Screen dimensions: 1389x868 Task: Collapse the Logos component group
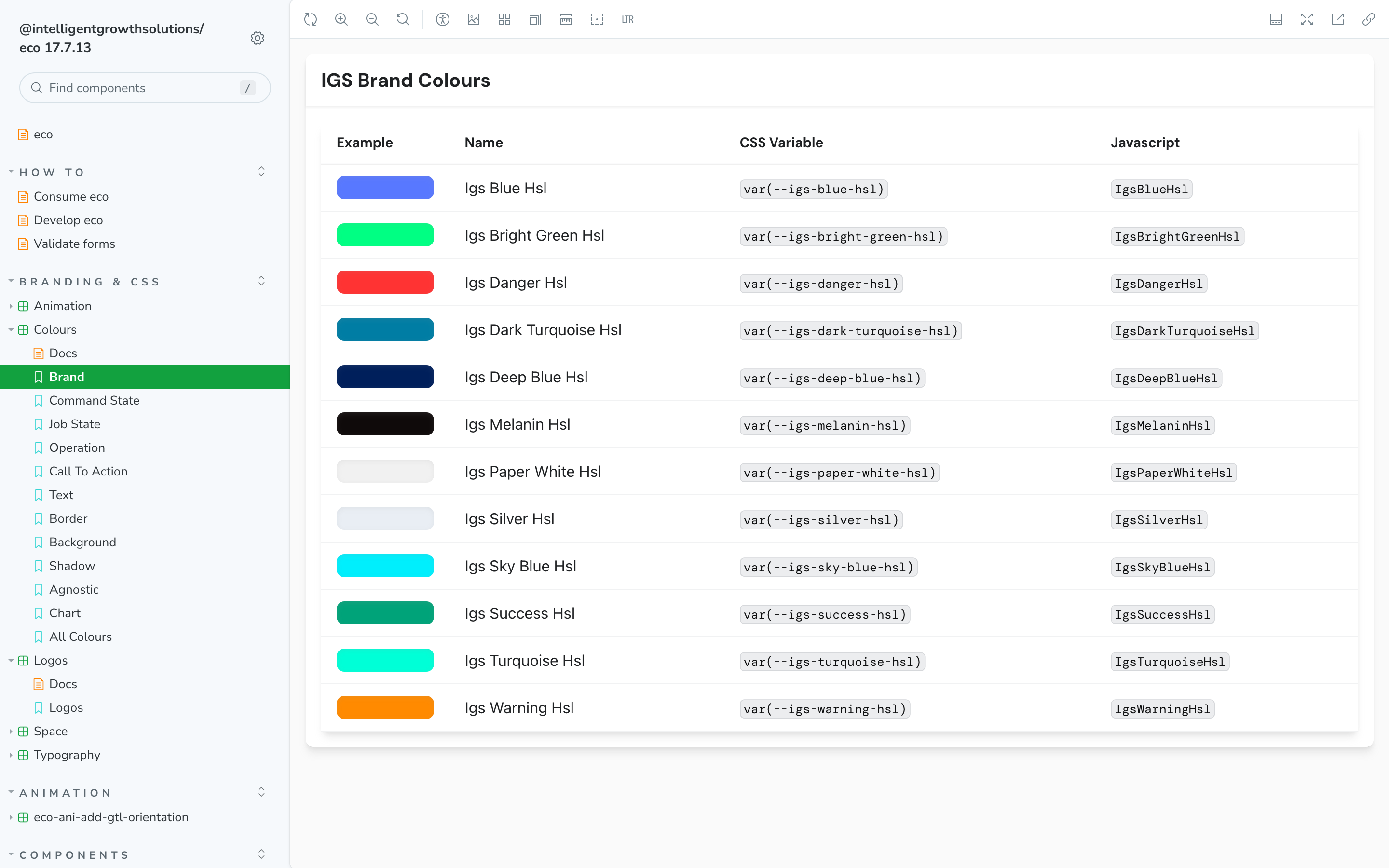pyautogui.click(x=51, y=660)
